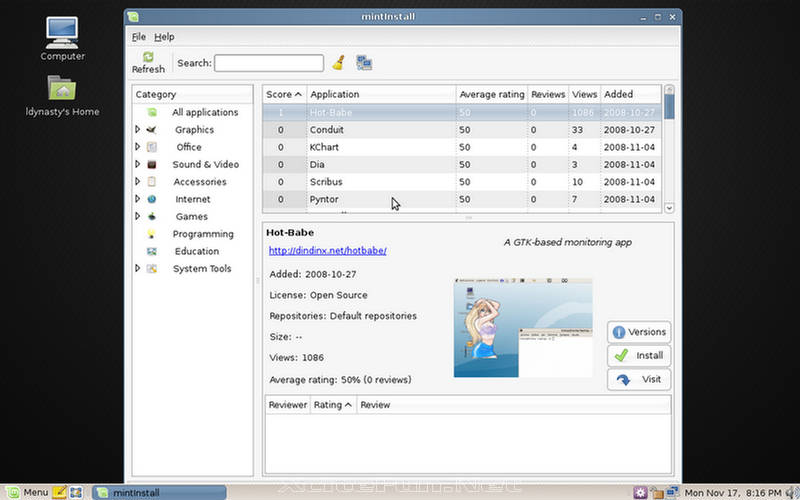800x500 pixels.
Task: Expand the Office category
Action: pyautogui.click(x=137, y=147)
